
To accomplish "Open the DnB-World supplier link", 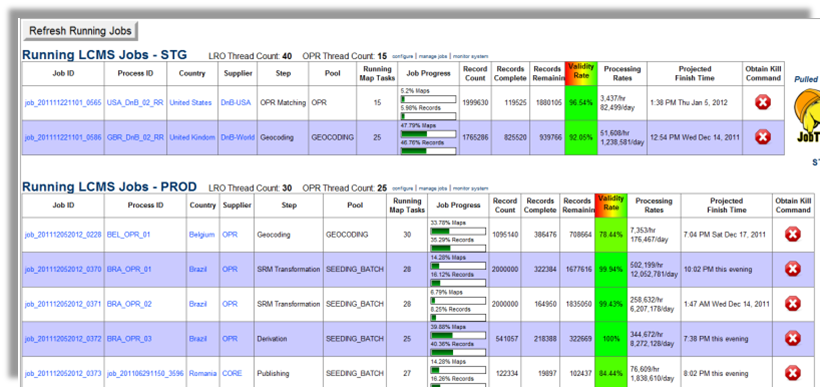I will [237, 138].
